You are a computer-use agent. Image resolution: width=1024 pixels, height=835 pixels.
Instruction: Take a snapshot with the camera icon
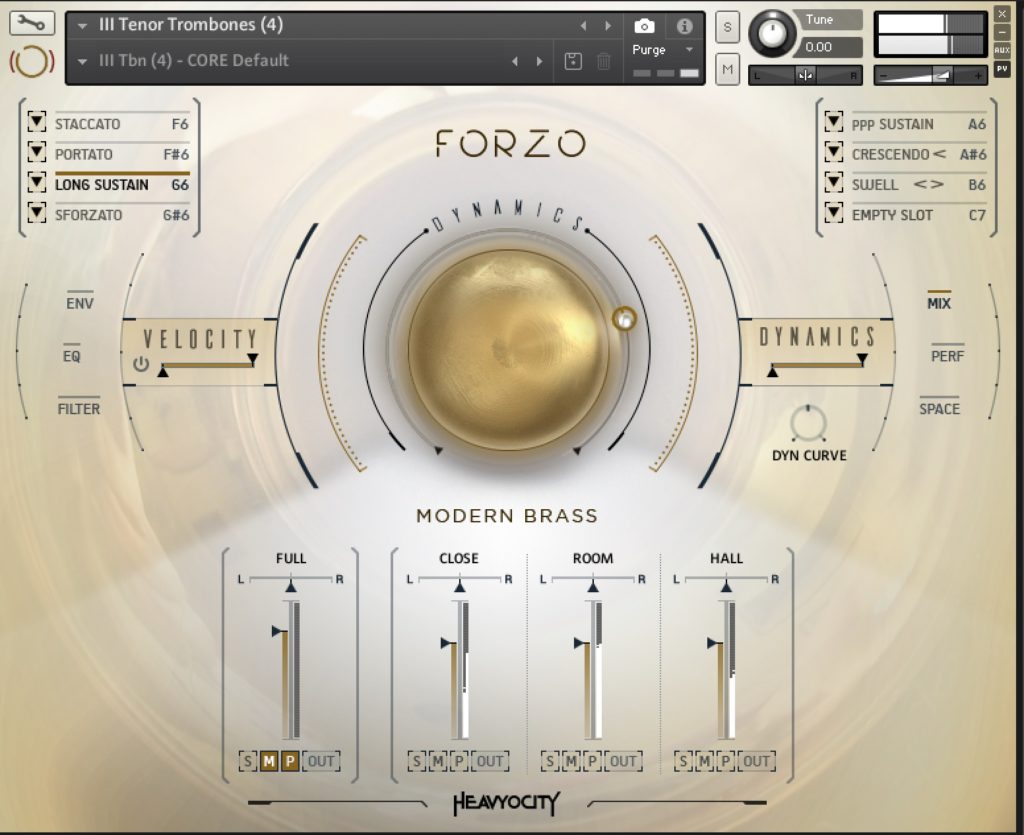coord(644,26)
